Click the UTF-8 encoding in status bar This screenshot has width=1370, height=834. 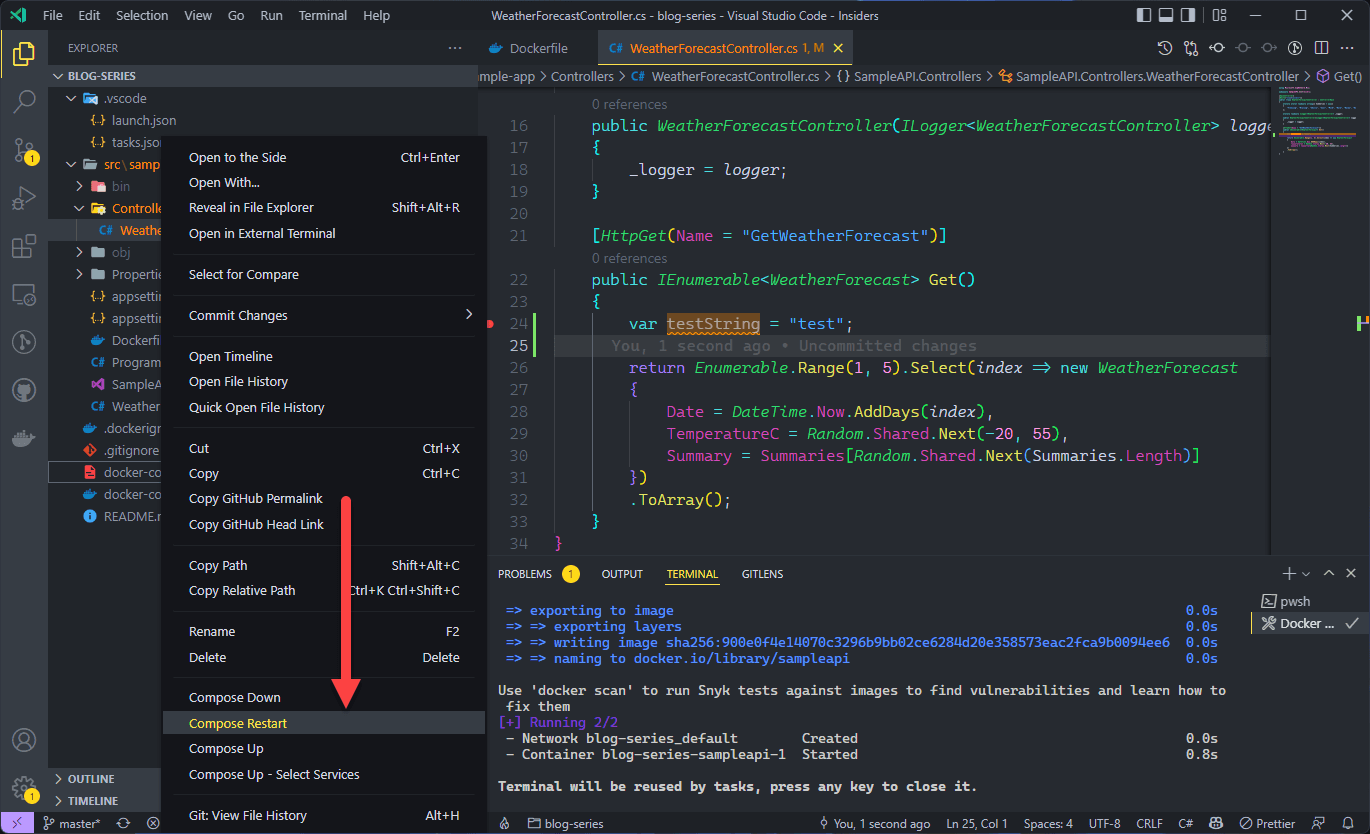point(1105,824)
